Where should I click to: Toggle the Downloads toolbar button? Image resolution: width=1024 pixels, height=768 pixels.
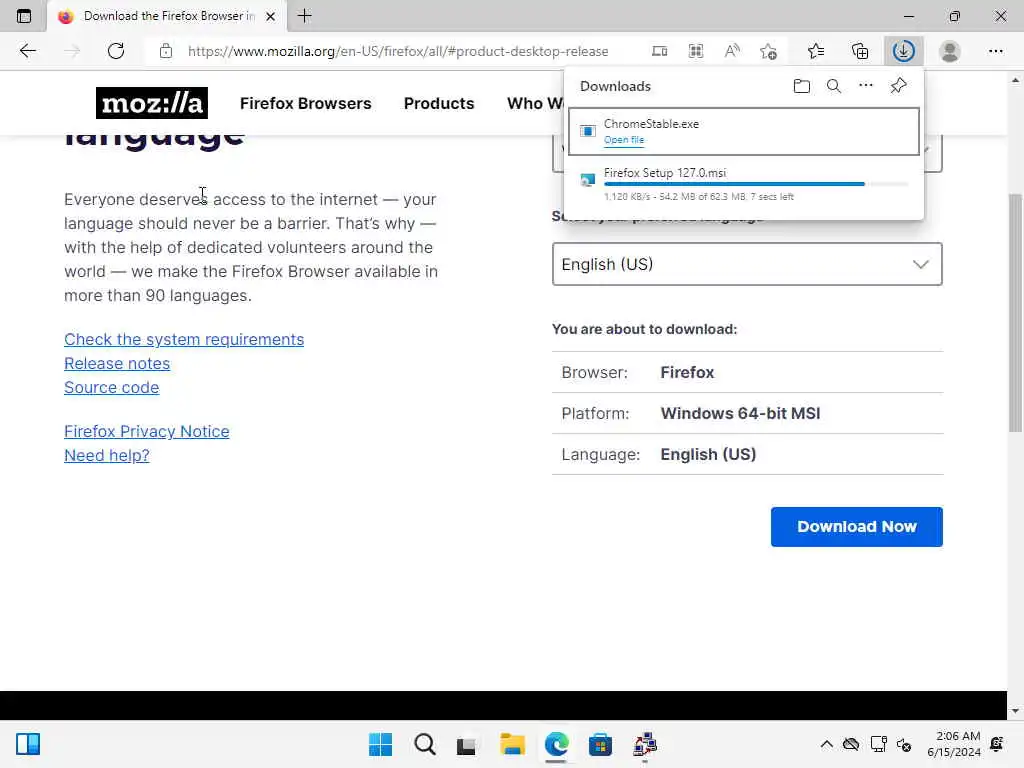point(904,51)
